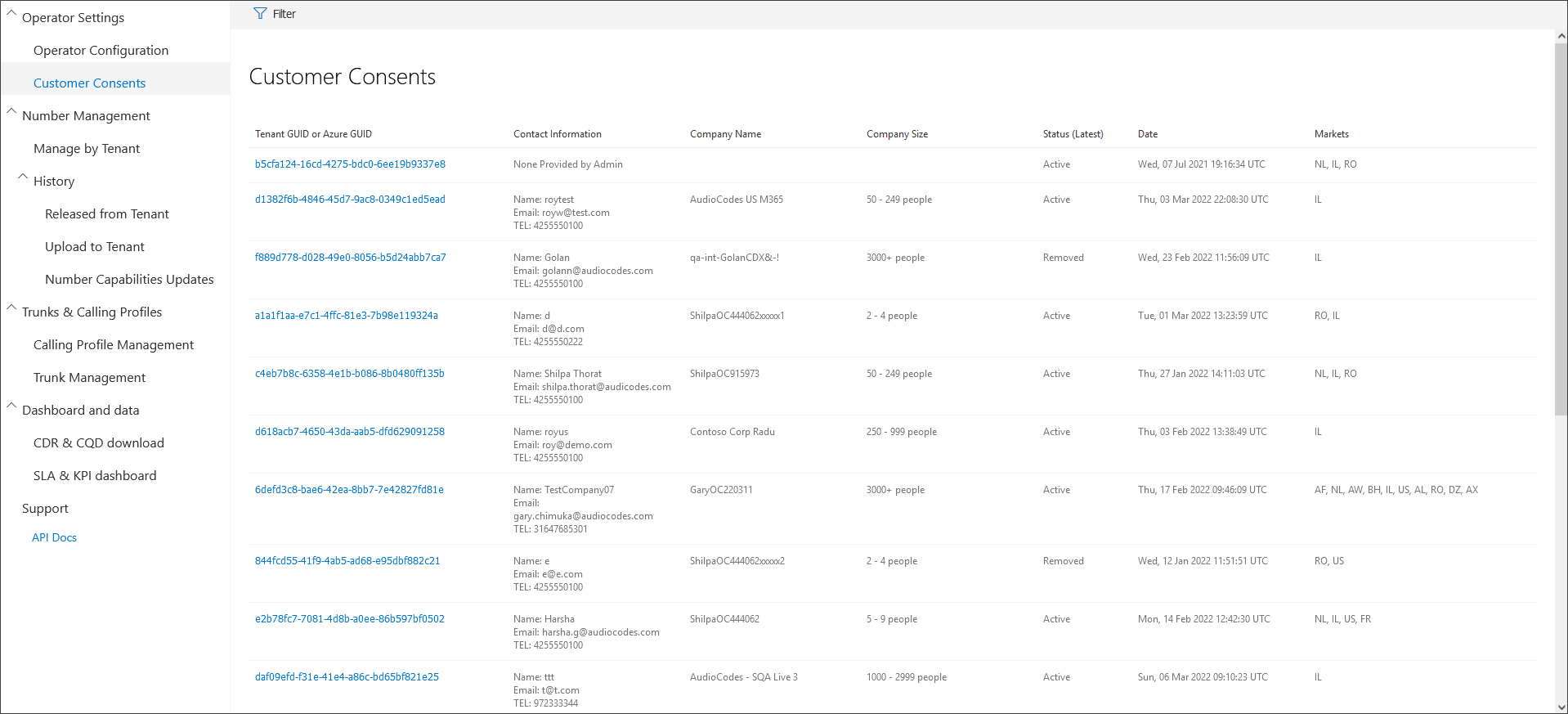Image resolution: width=1568 pixels, height=714 pixels.
Task: Click the vertical scrollbar thumb
Action: coord(1561,229)
